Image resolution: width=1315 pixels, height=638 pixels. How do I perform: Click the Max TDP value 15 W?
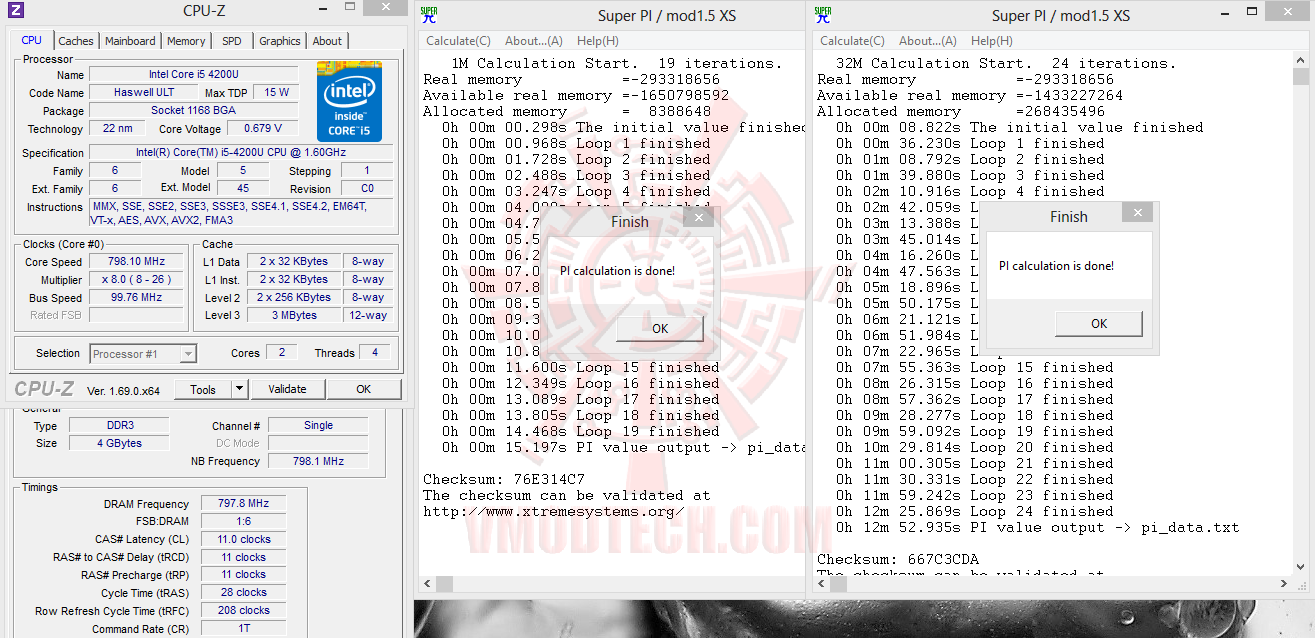coord(277,93)
